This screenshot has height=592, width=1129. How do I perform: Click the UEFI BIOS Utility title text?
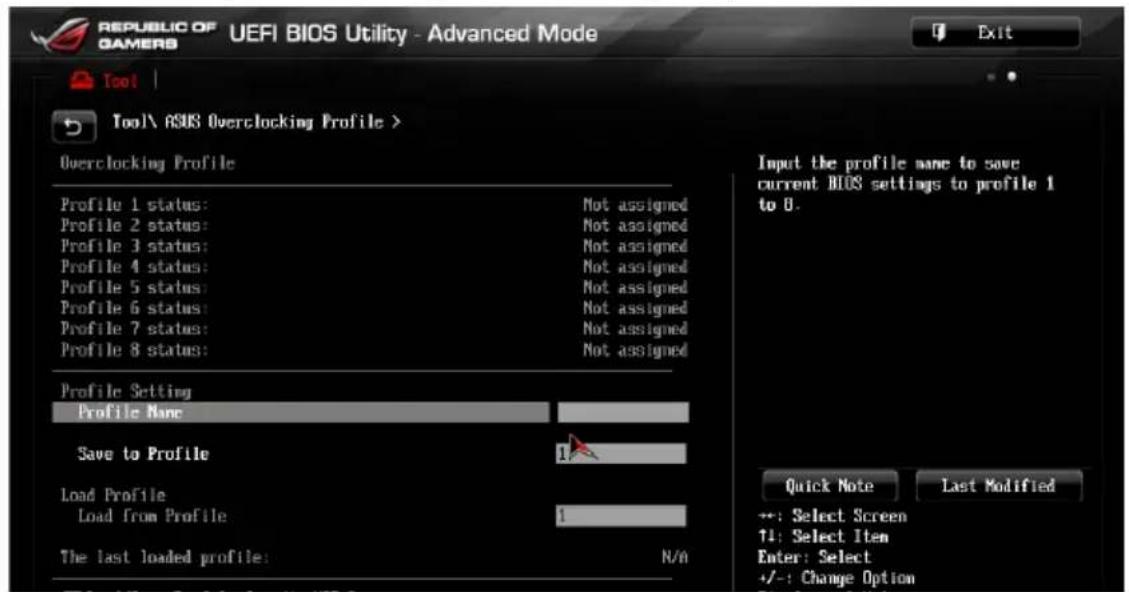413,34
